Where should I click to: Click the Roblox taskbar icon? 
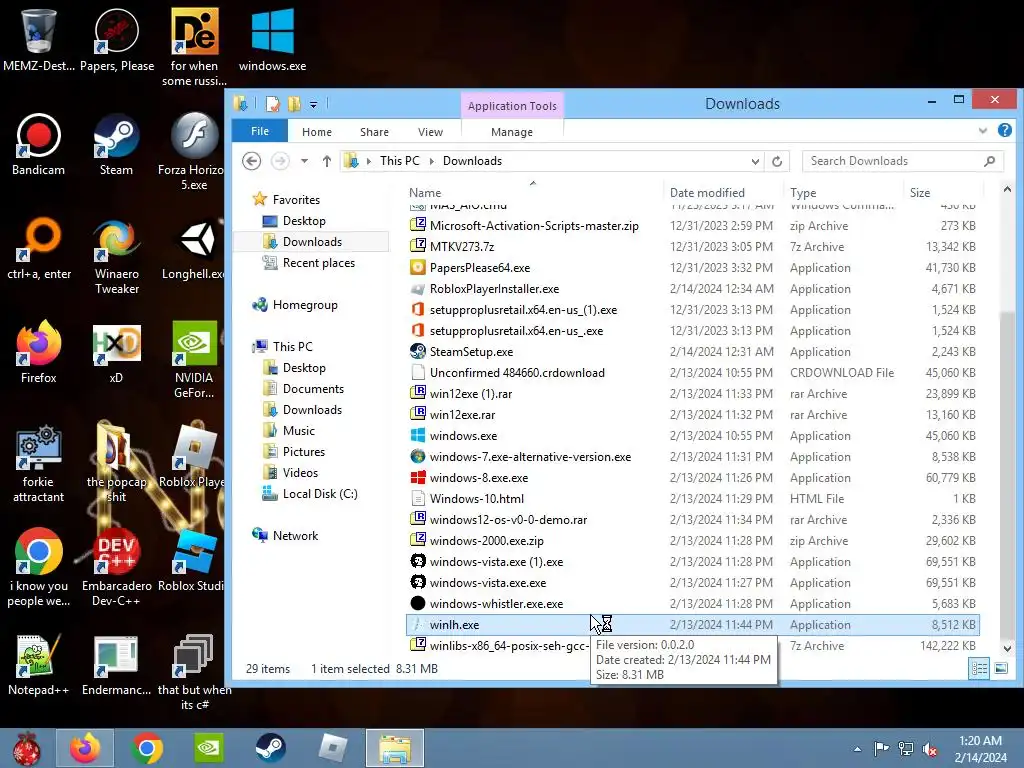(x=332, y=748)
